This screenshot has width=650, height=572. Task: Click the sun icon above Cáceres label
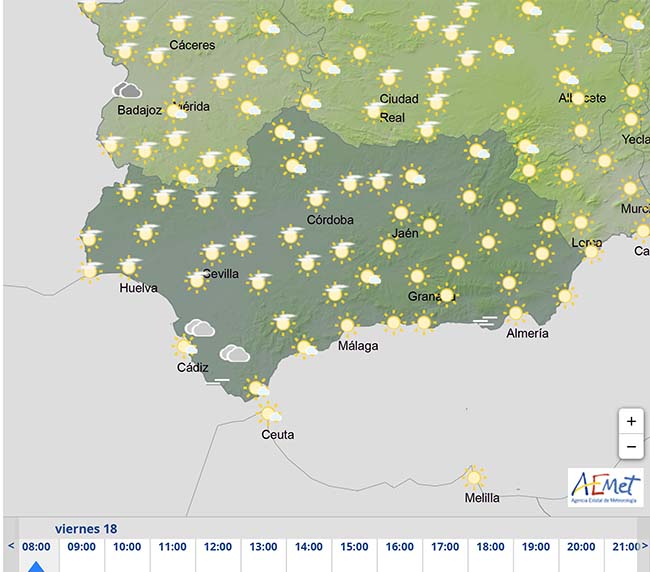coord(179,24)
